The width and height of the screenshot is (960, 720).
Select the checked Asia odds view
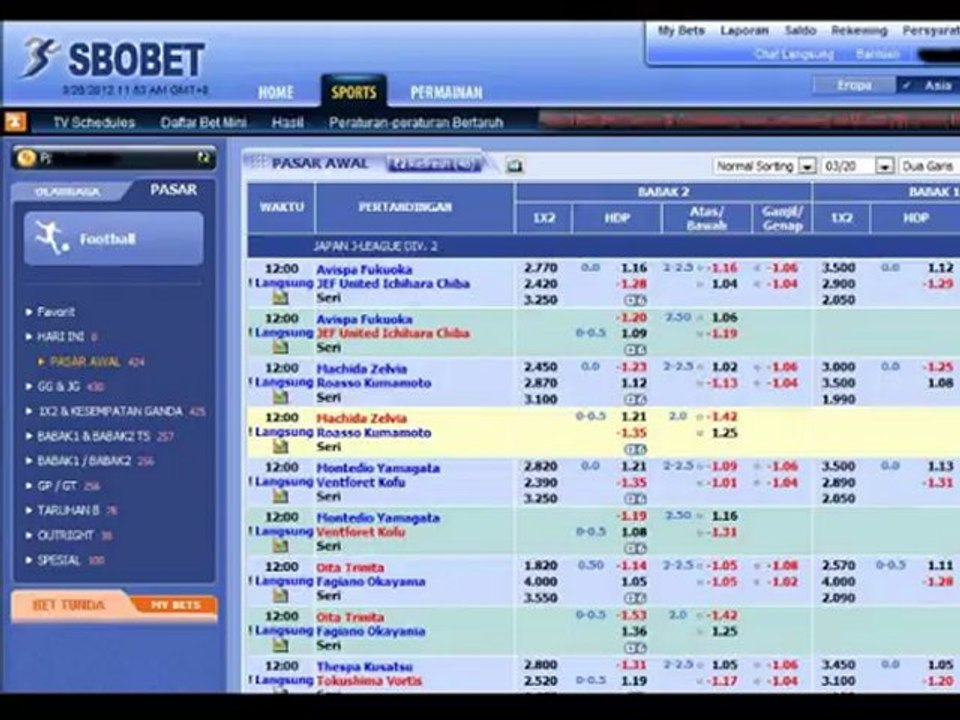928,85
